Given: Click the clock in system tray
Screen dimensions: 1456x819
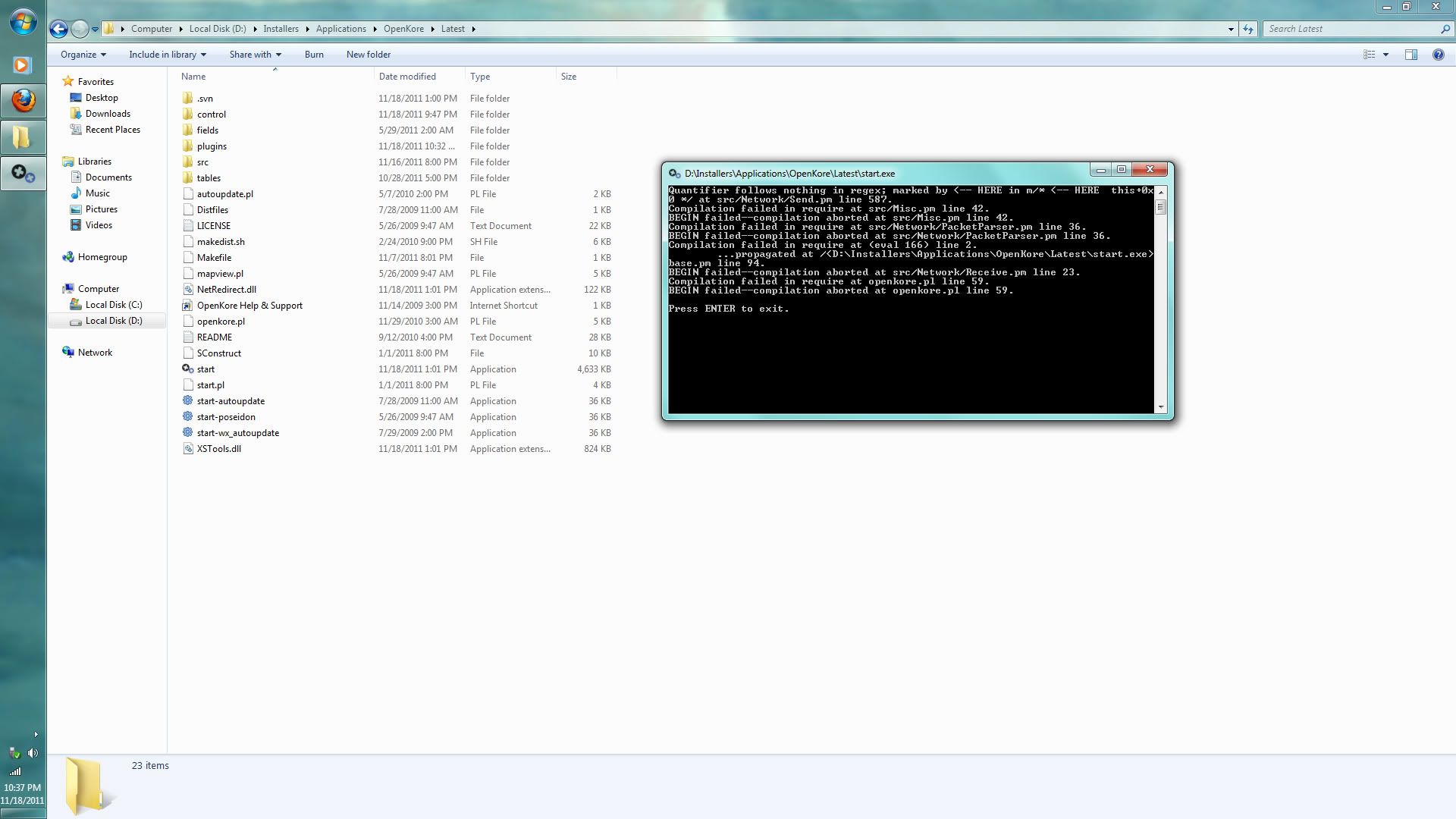Looking at the screenshot, I should tap(23, 794).
